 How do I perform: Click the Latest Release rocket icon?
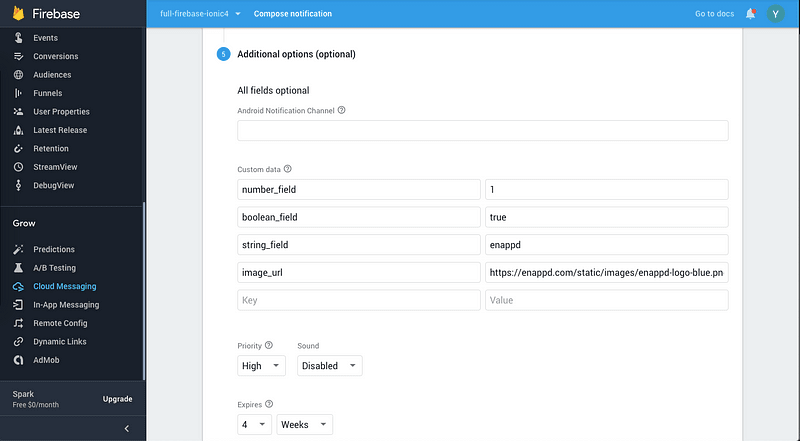[18, 130]
